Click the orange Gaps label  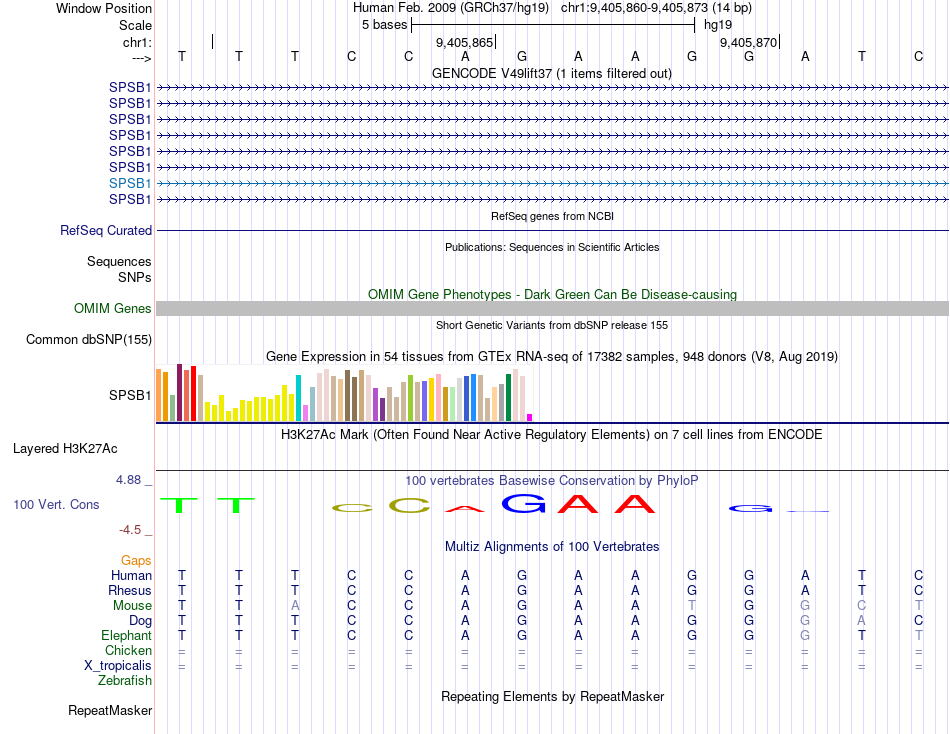point(136,561)
